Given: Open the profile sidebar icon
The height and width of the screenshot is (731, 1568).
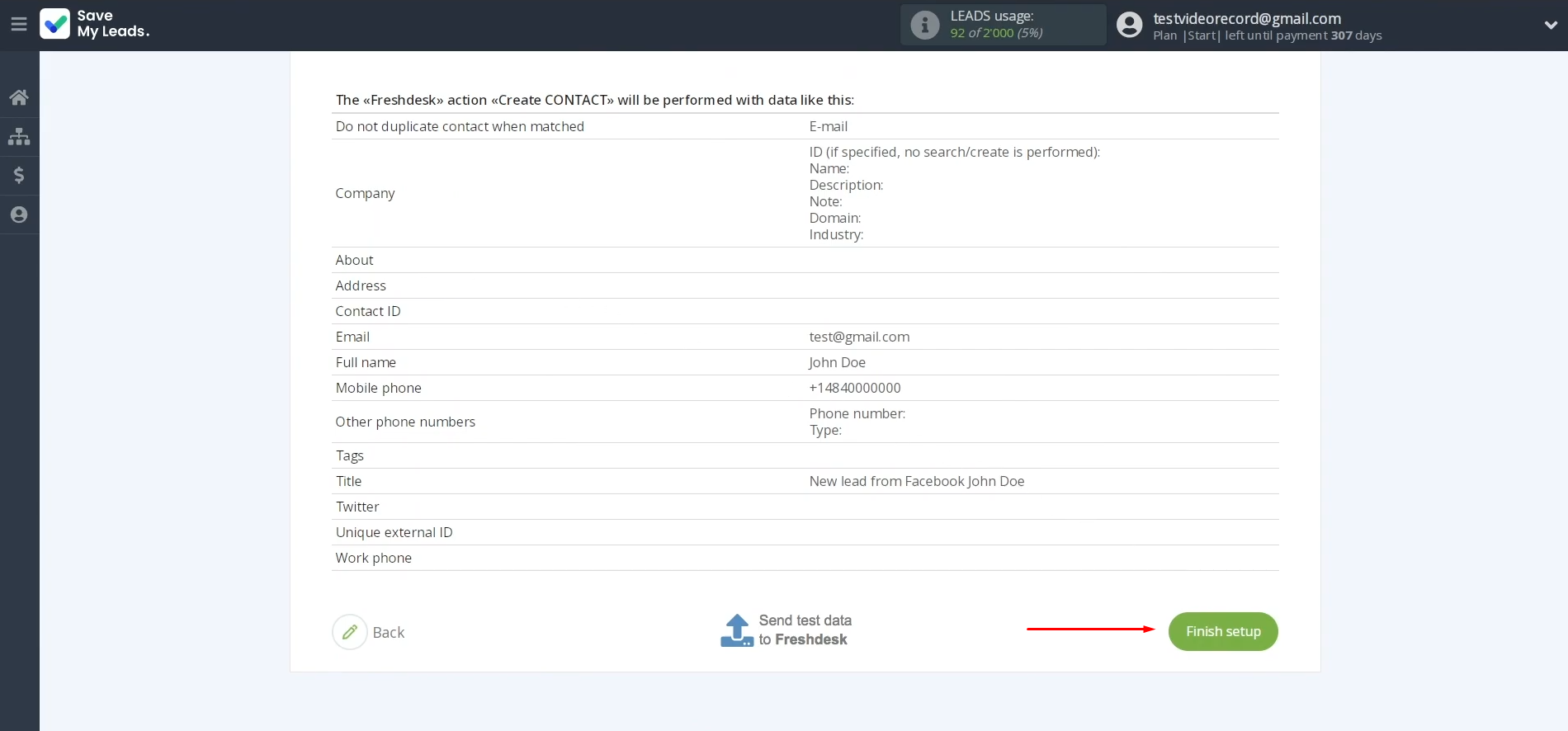Looking at the screenshot, I should 19,215.
